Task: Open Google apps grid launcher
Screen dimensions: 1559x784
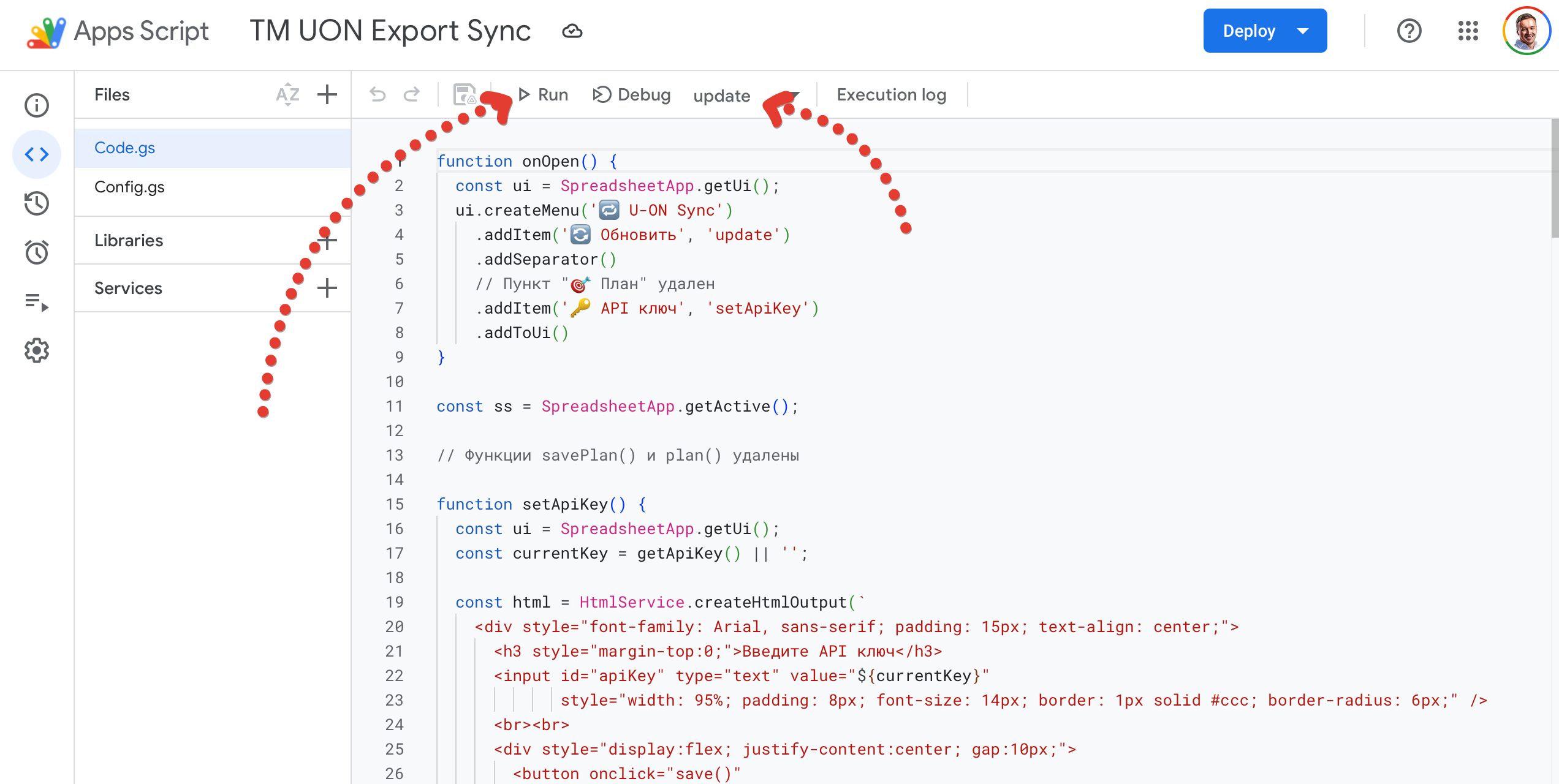Action: (x=1468, y=31)
